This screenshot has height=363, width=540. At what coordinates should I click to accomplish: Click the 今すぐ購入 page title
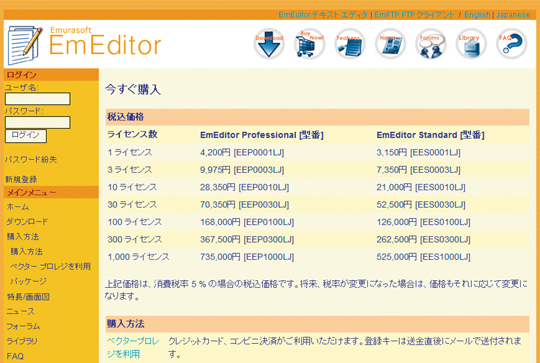pyautogui.click(x=133, y=89)
